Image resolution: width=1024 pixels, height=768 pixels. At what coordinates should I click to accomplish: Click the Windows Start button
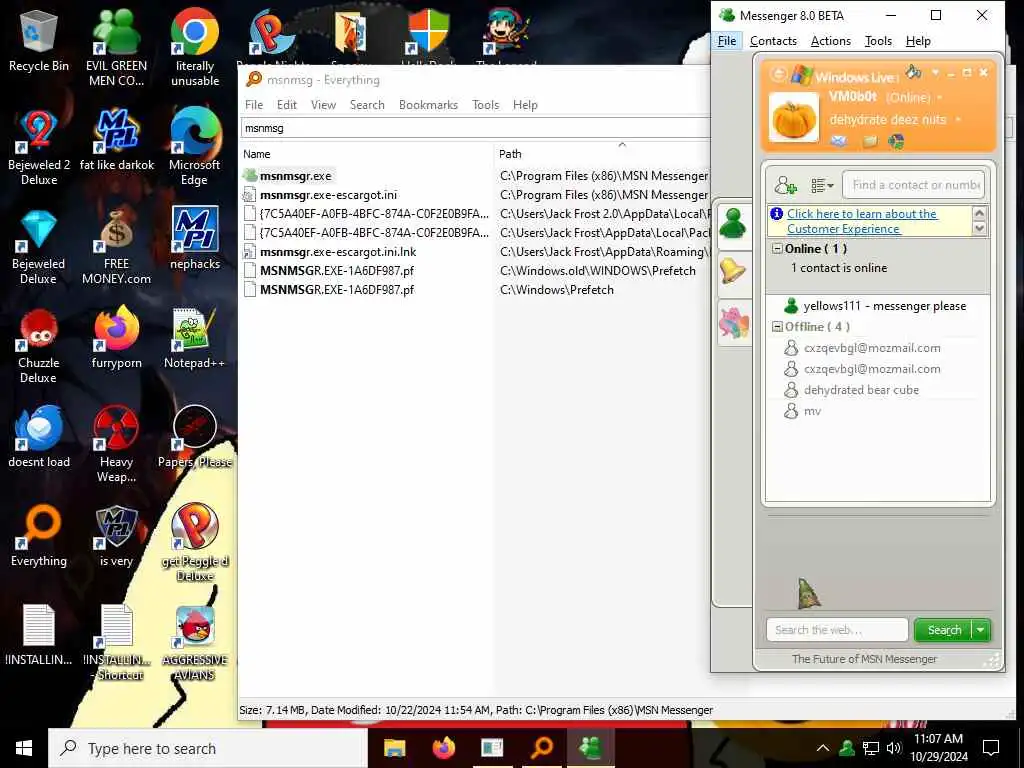coord(24,748)
